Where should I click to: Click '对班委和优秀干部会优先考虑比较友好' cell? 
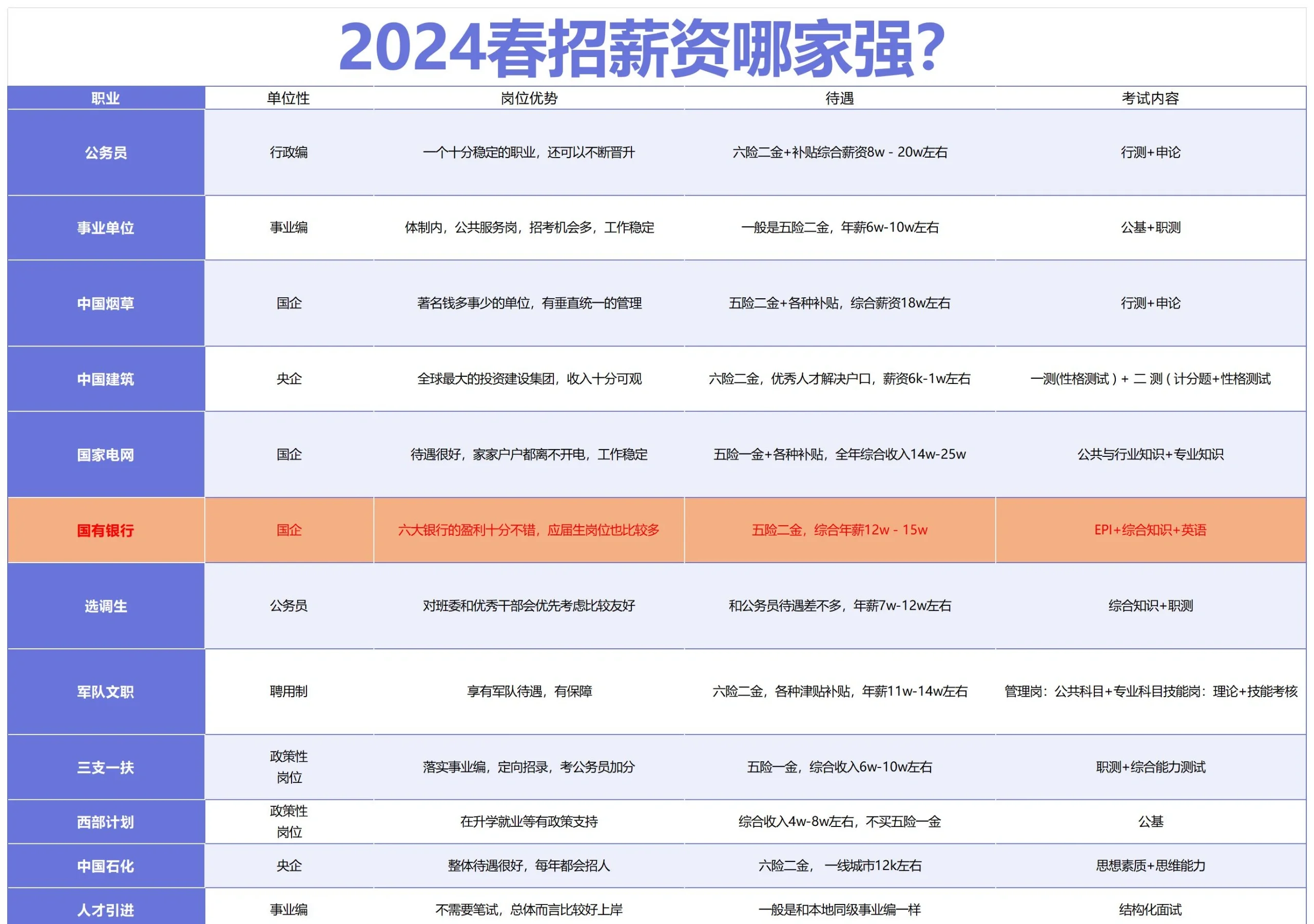click(x=529, y=606)
